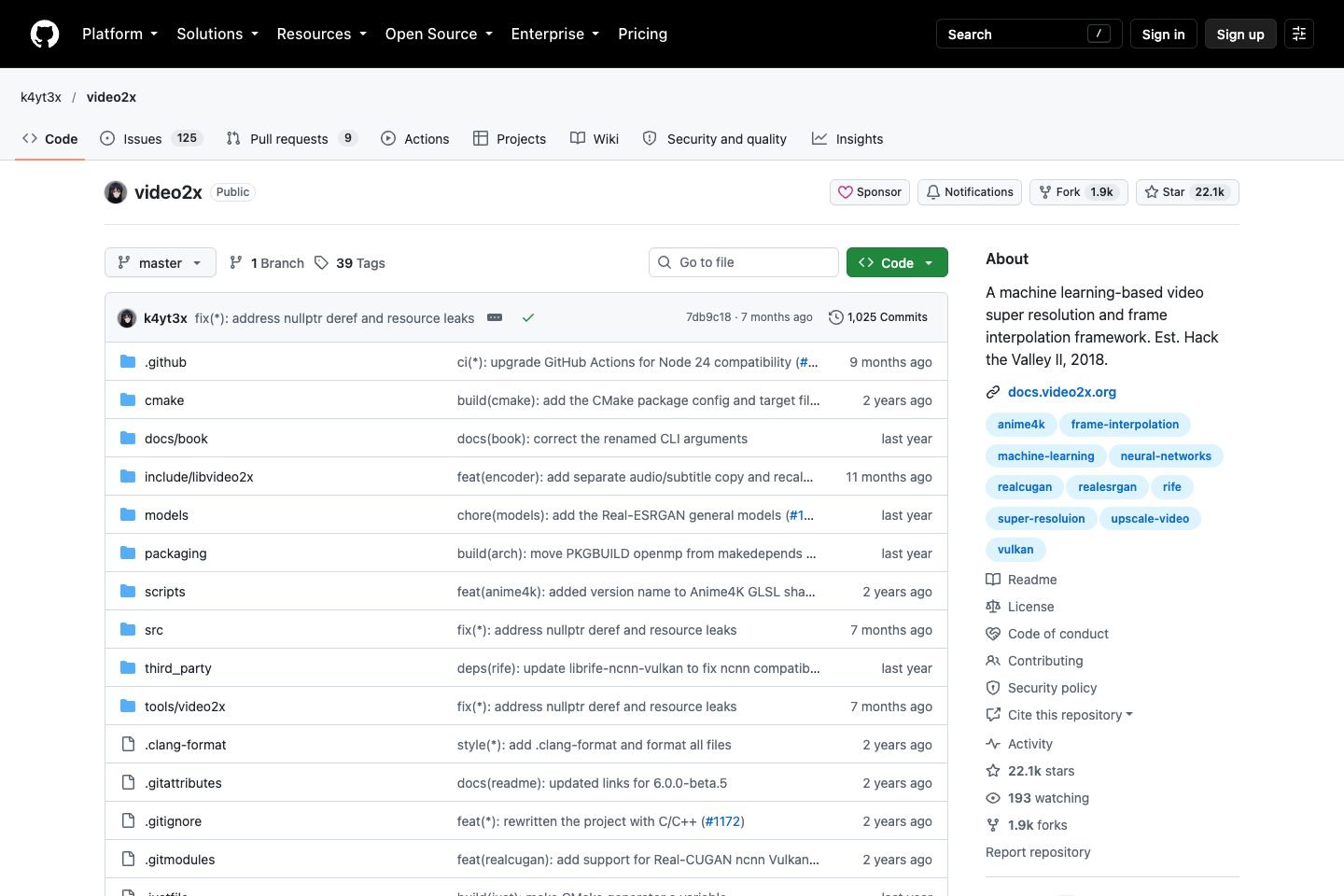Open the green Code dropdown button
The width and height of the screenshot is (1344, 896).
pyautogui.click(x=897, y=263)
